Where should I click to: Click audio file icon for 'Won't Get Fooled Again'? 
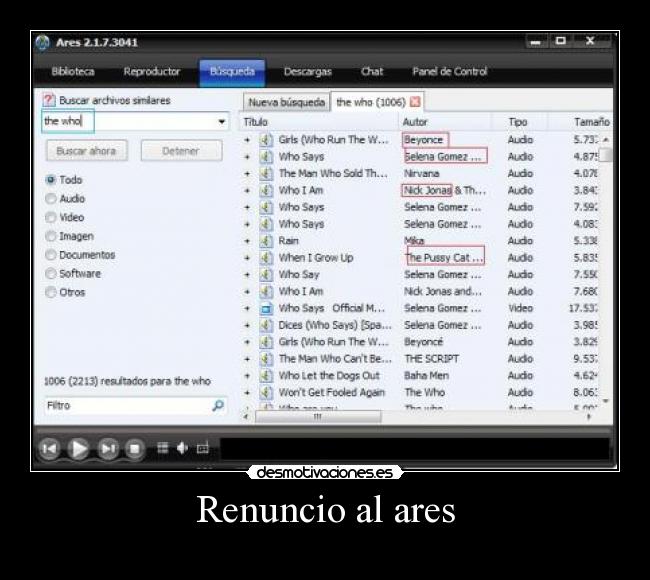pyautogui.click(x=266, y=392)
